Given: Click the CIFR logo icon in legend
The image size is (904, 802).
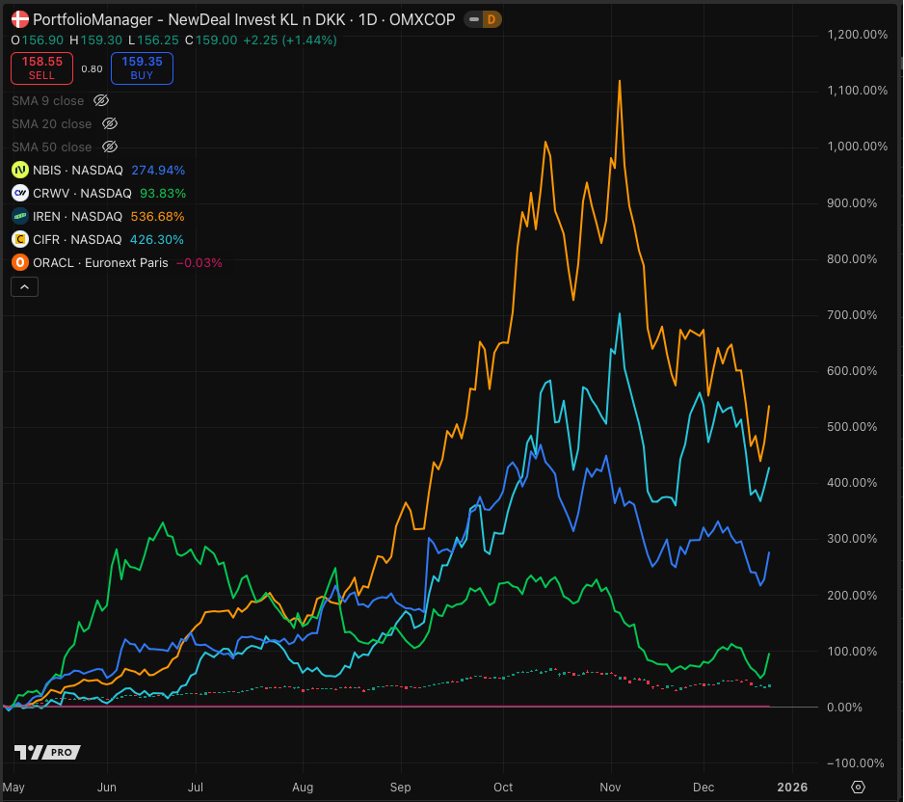Looking at the screenshot, I should pos(19,239).
